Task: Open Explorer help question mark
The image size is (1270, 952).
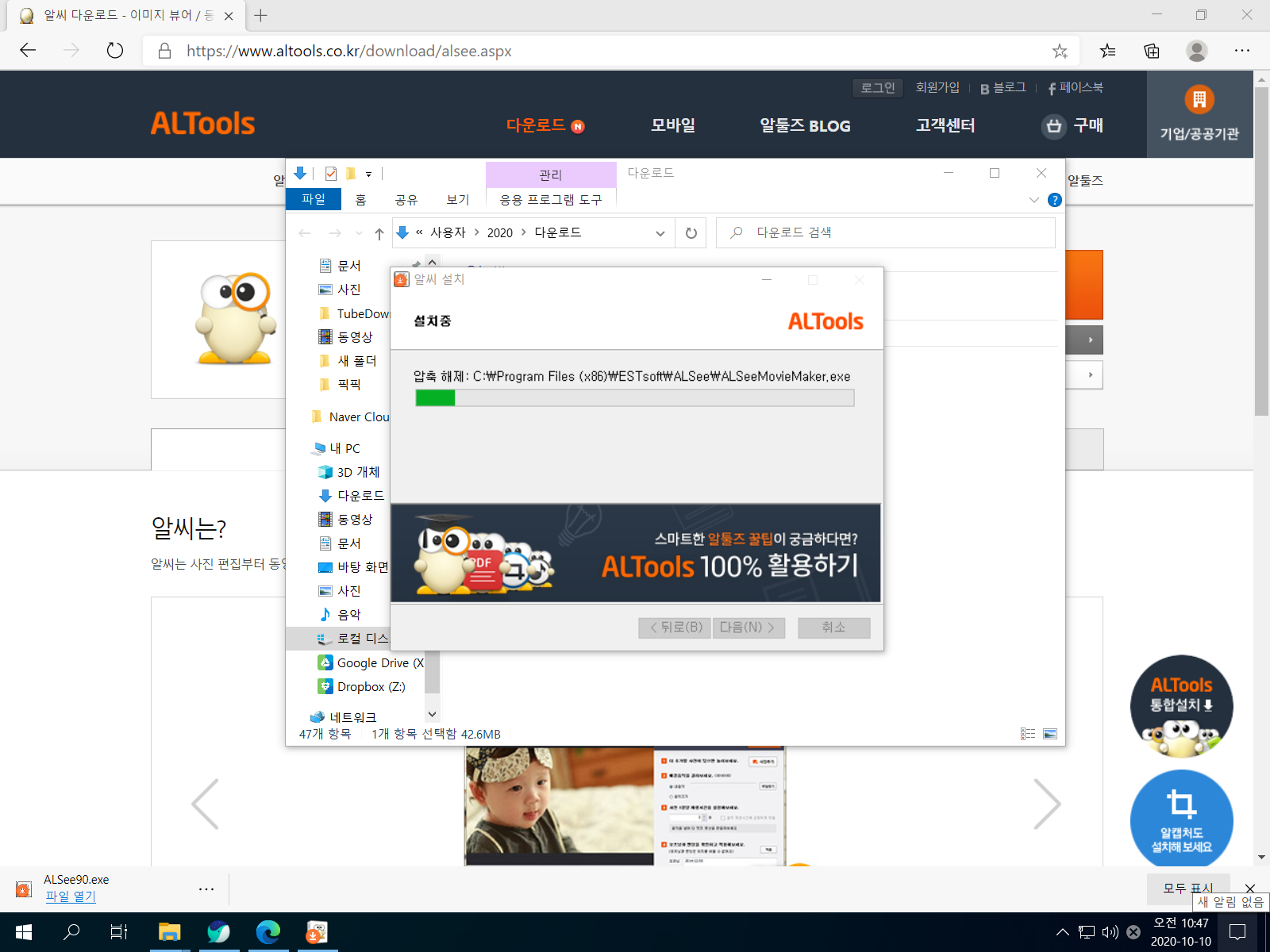Action: click(x=1054, y=200)
